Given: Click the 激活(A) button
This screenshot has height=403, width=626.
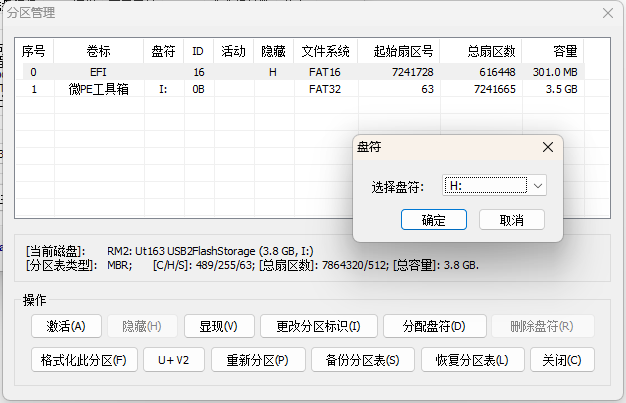Looking at the screenshot, I should [66, 326].
